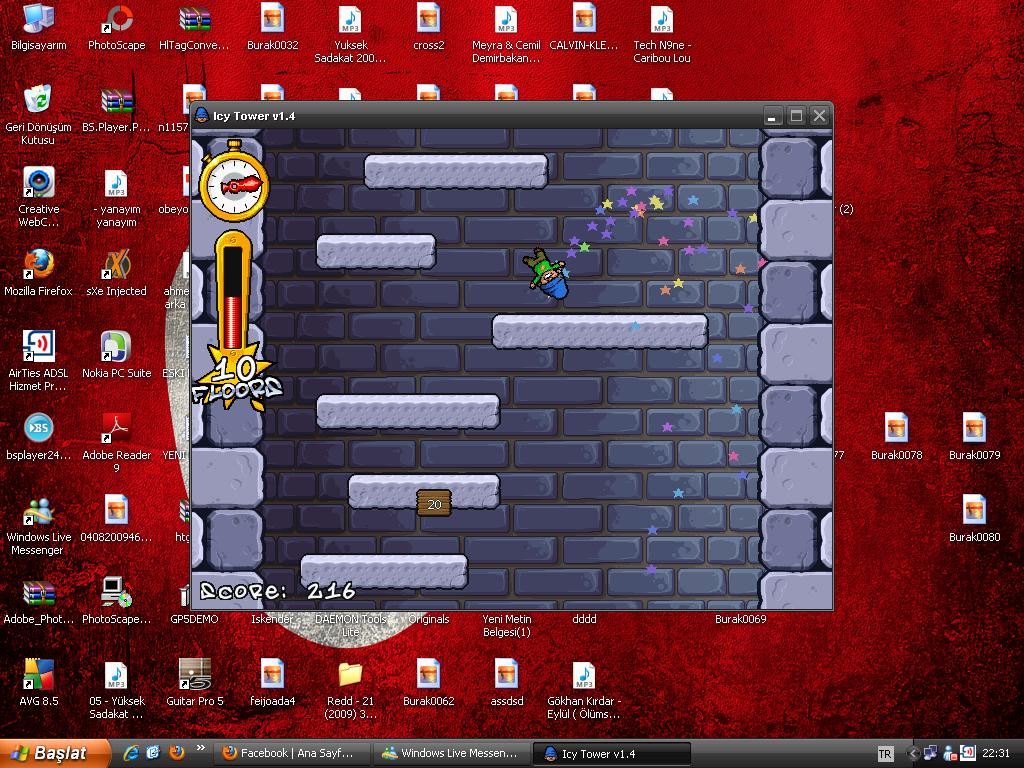Click the combo power meter gauge
Screen dimensions: 1024x768
pyautogui.click(x=232, y=293)
